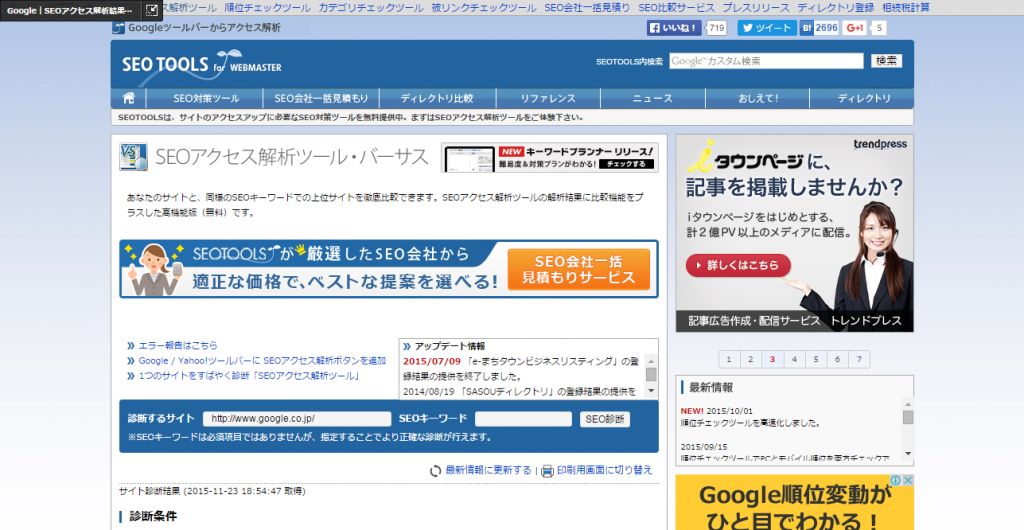Select ad carousel page 5

tap(816, 359)
